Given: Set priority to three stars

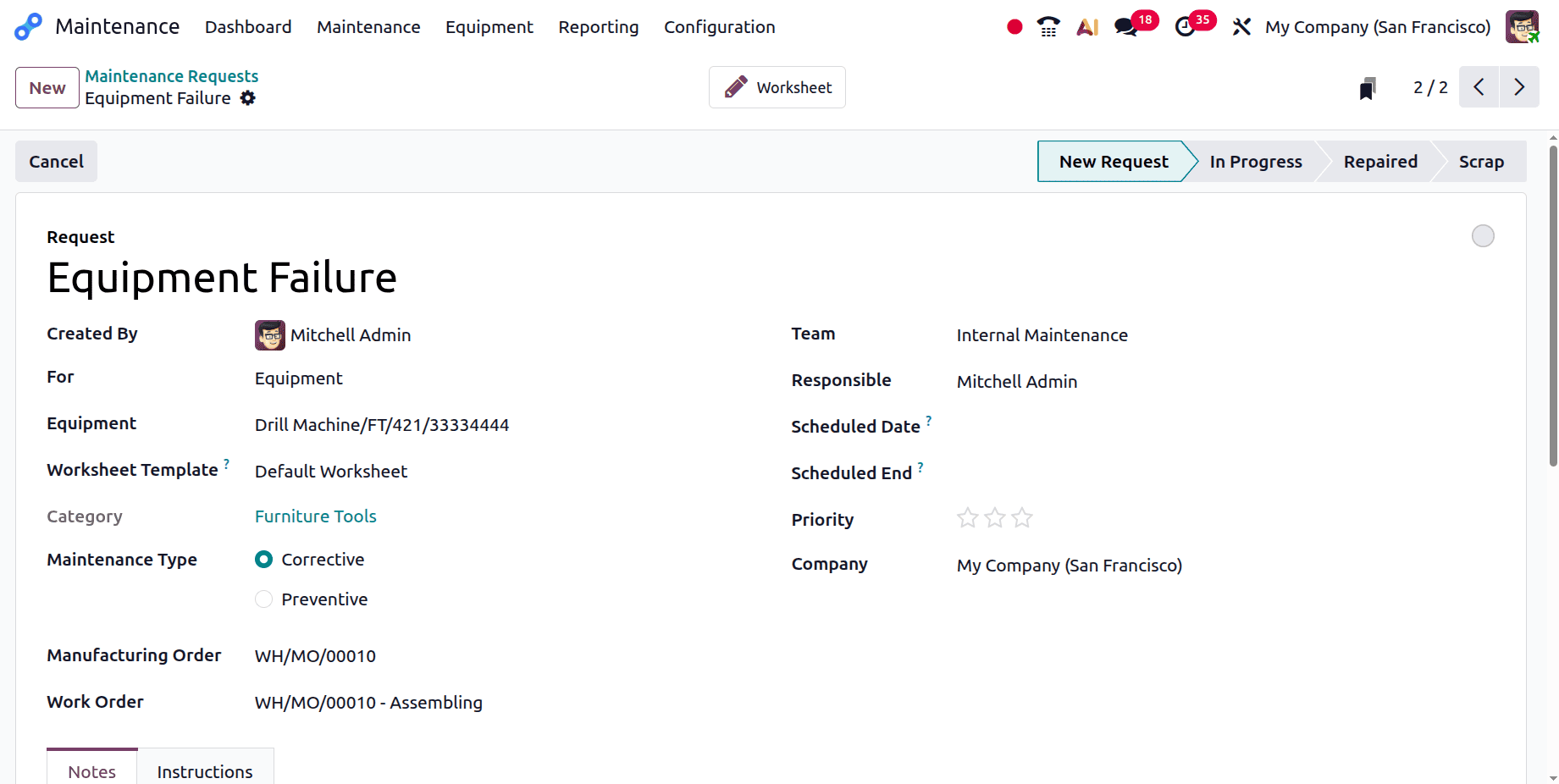Looking at the screenshot, I should 1022,518.
